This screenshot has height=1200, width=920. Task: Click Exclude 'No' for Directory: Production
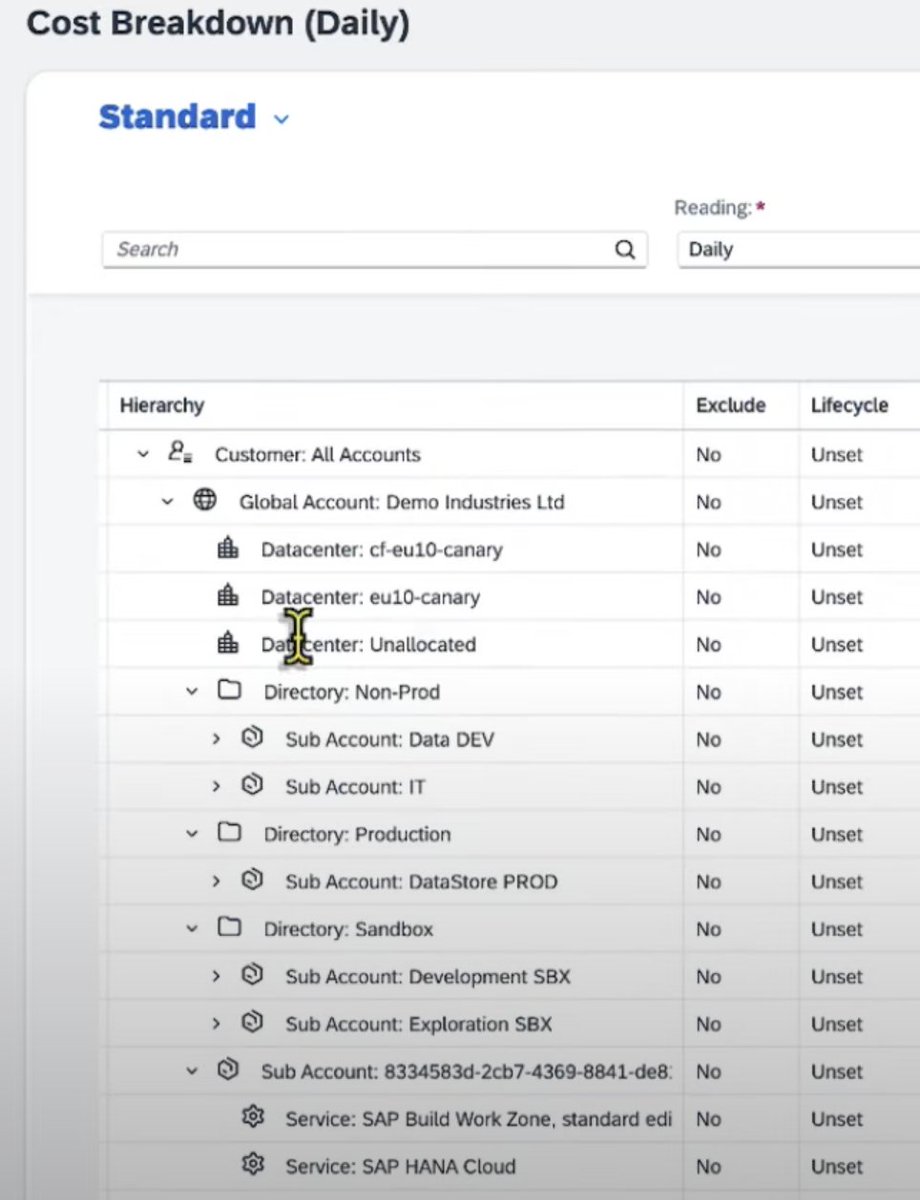[x=709, y=834]
